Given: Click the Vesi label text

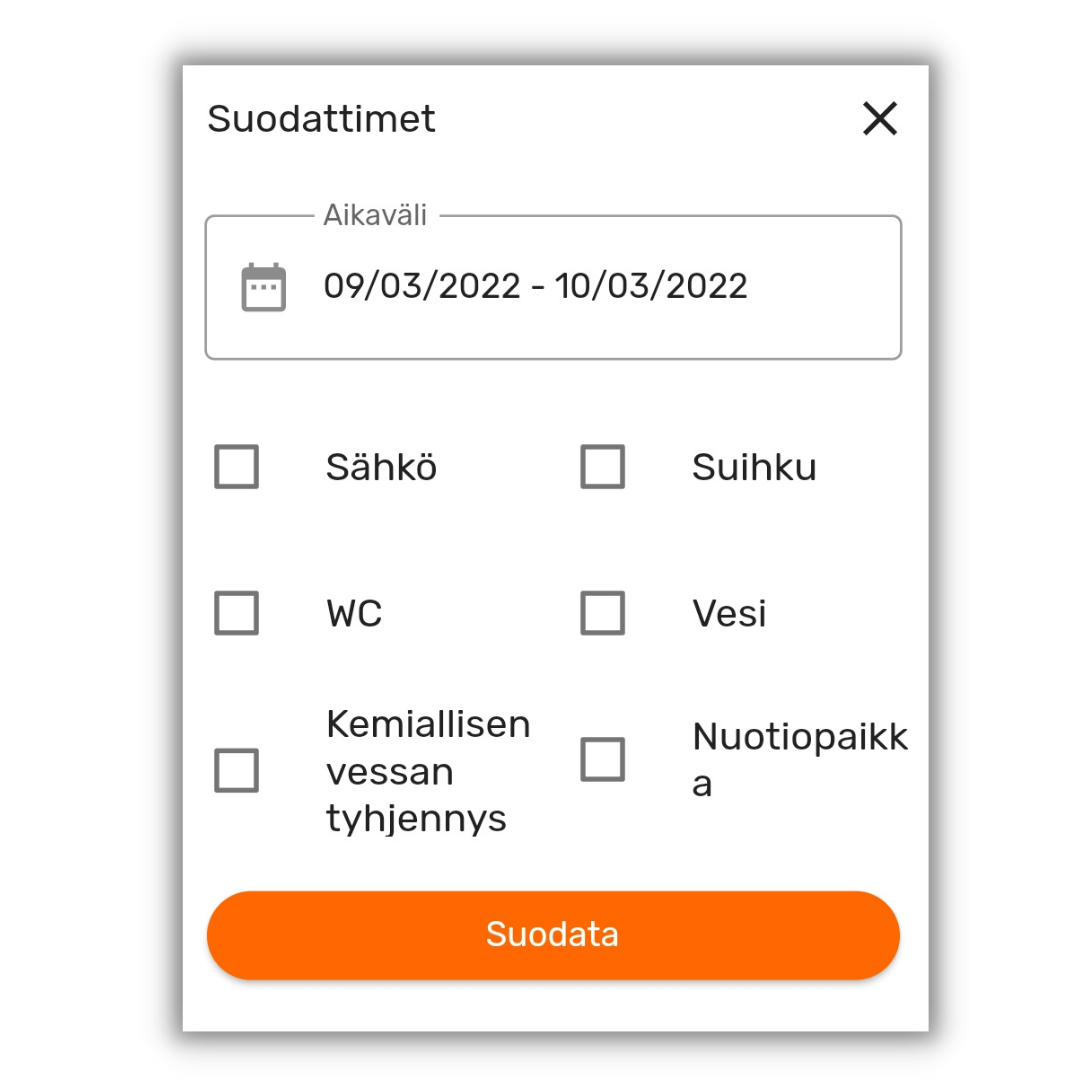Looking at the screenshot, I should click(x=729, y=614).
